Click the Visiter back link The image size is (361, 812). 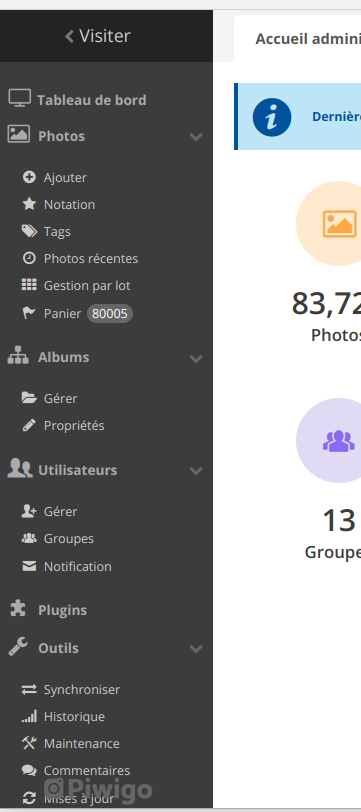[x=97, y=36]
